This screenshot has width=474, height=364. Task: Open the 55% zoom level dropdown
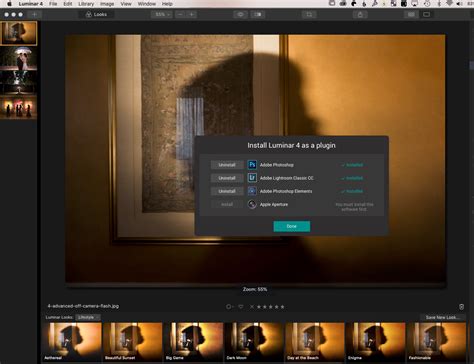pos(162,14)
